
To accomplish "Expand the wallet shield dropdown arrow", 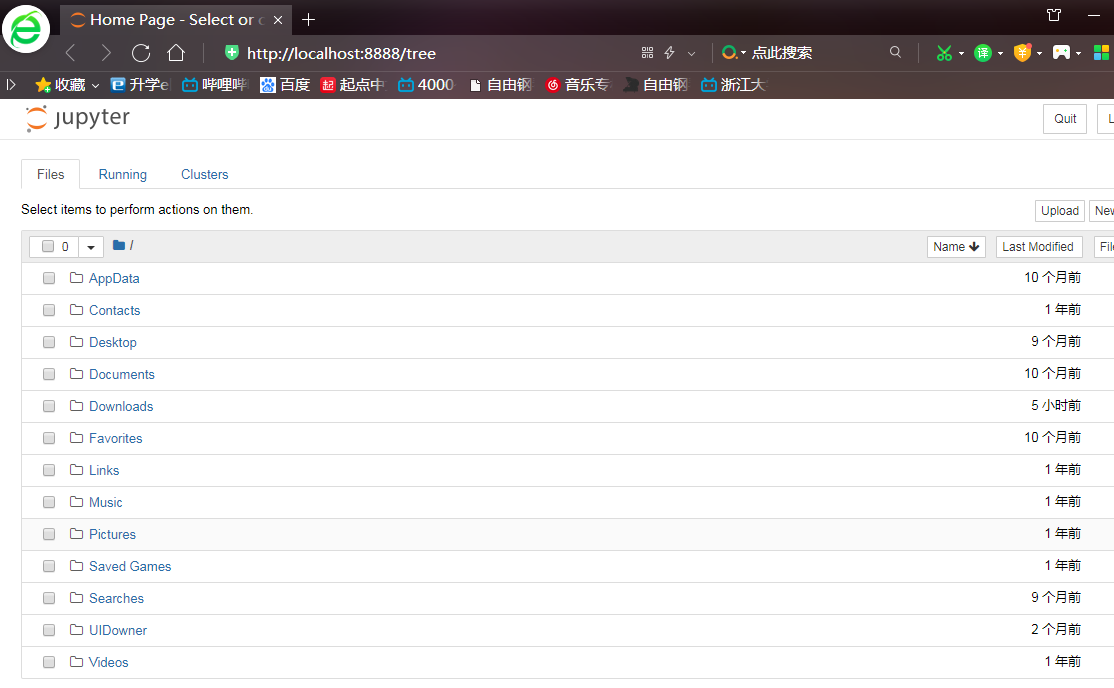I will [x=1039, y=53].
